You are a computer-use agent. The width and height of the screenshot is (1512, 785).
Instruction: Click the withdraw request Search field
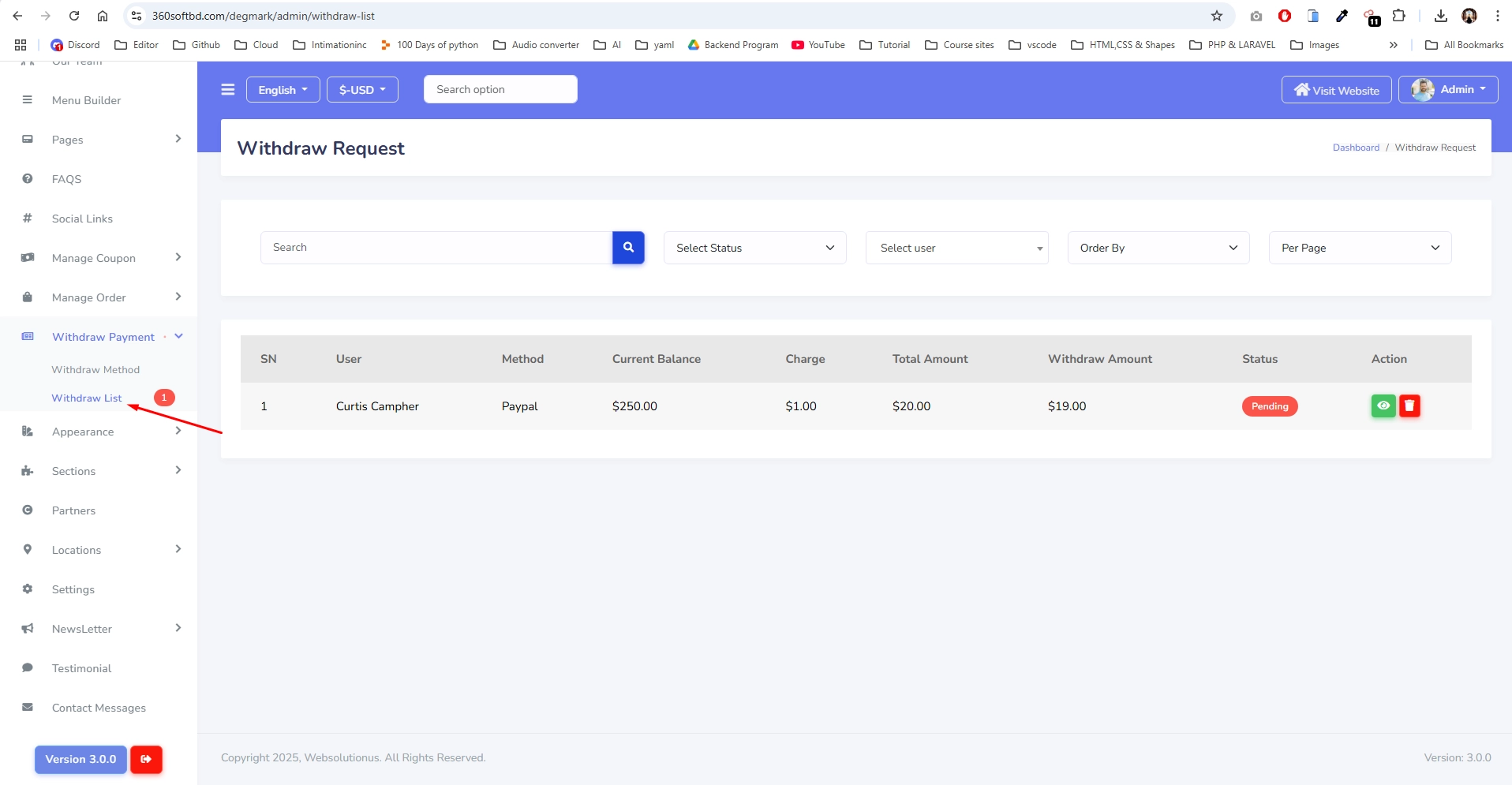click(x=436, y=248)
